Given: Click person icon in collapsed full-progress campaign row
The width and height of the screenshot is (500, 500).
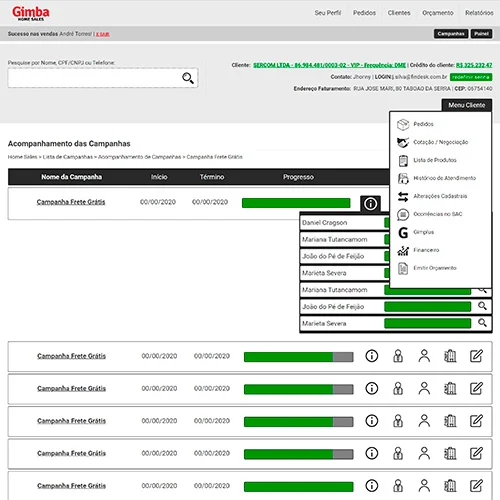Looking at the screenshot, I should tap(424, 486).
